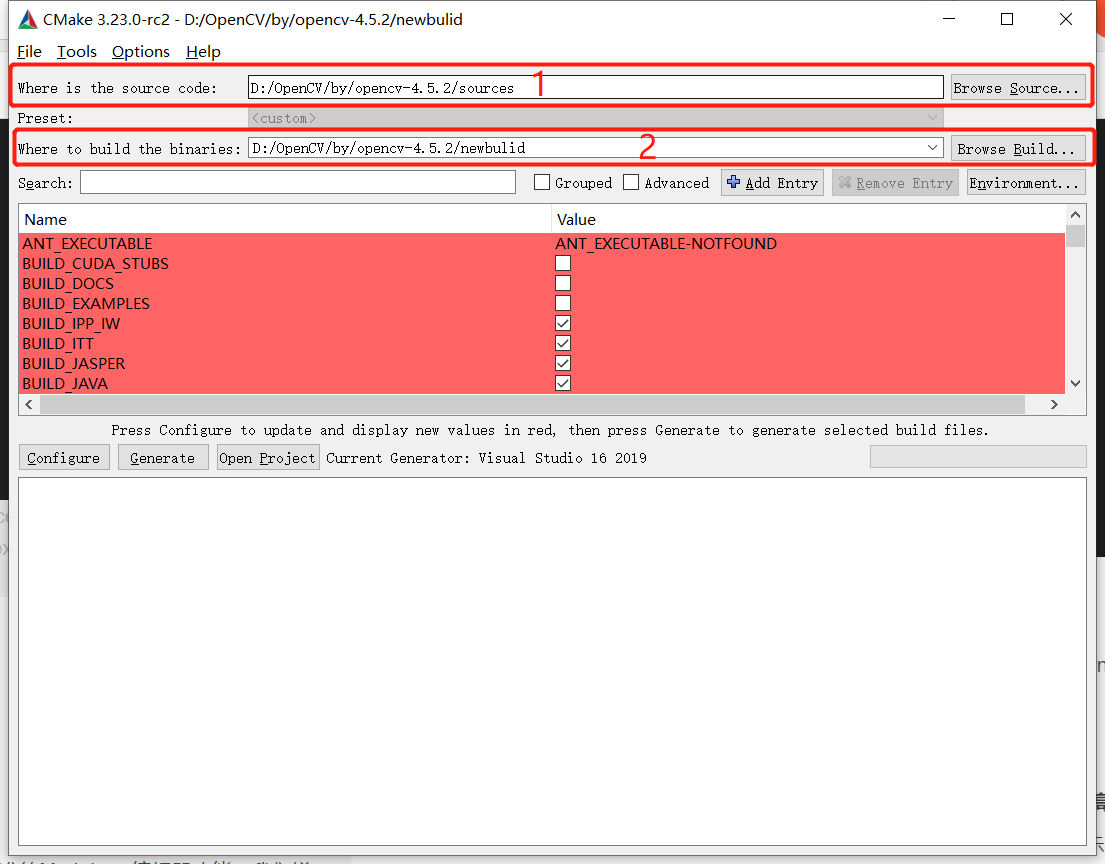Image resolution: width=1105 pixels, height=864 pixels.
Task: Click the Open Project button
Action: (x=268, y=457)
